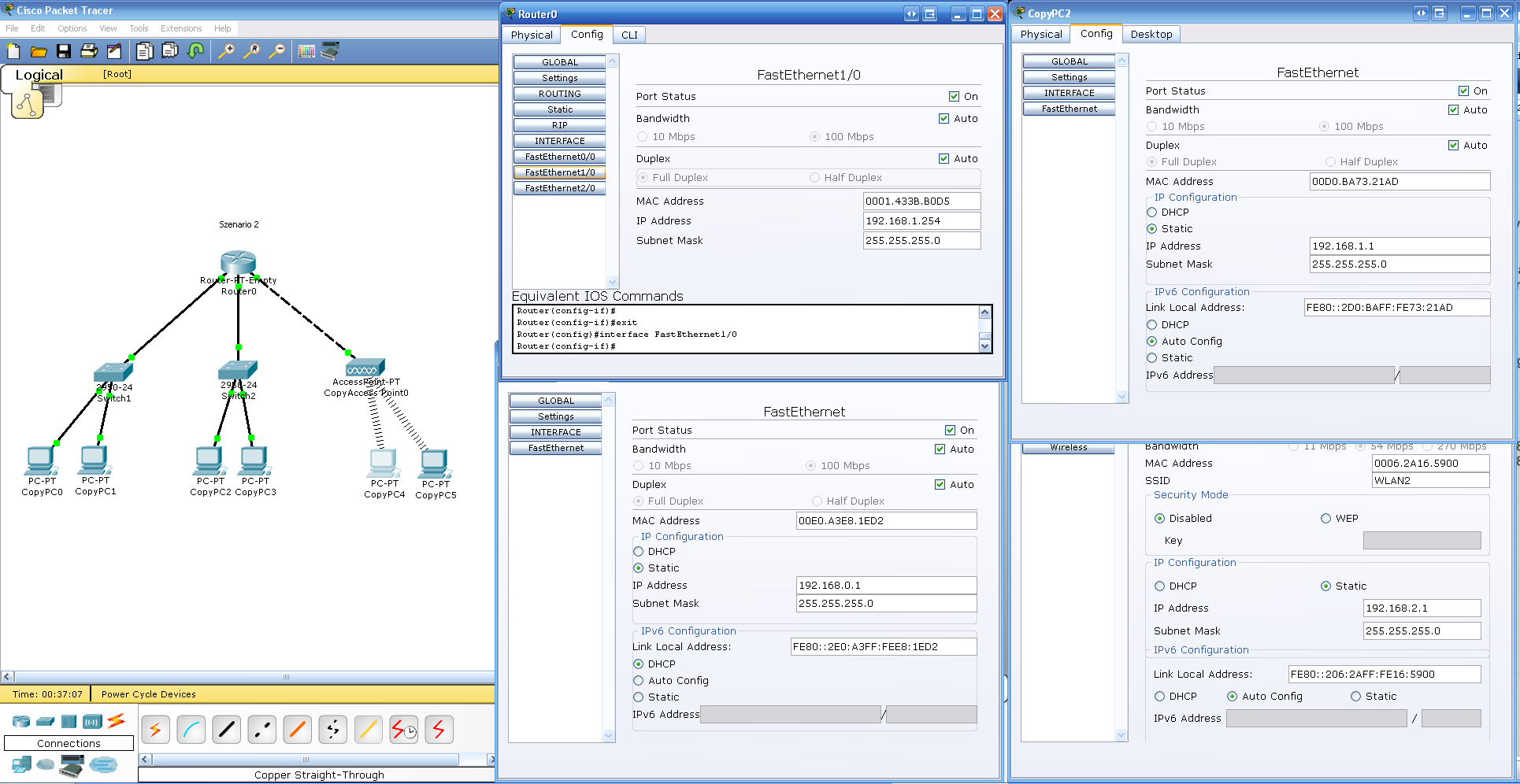Select Switch1 in the topology
The width and height of the screenshot is (1520, 784).
coord(113,372)
